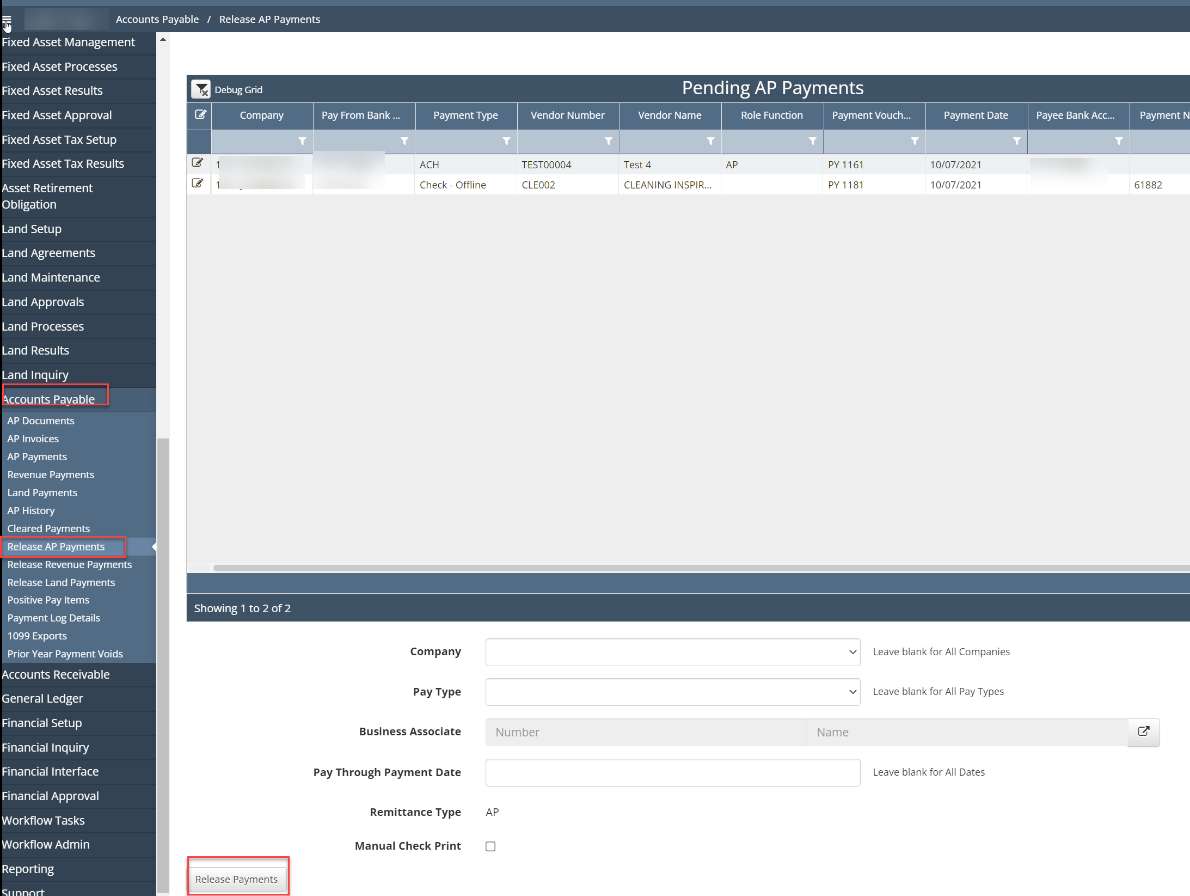
Task: Click the clear filter icon beside Debug Grid
Action: (201, 90)
